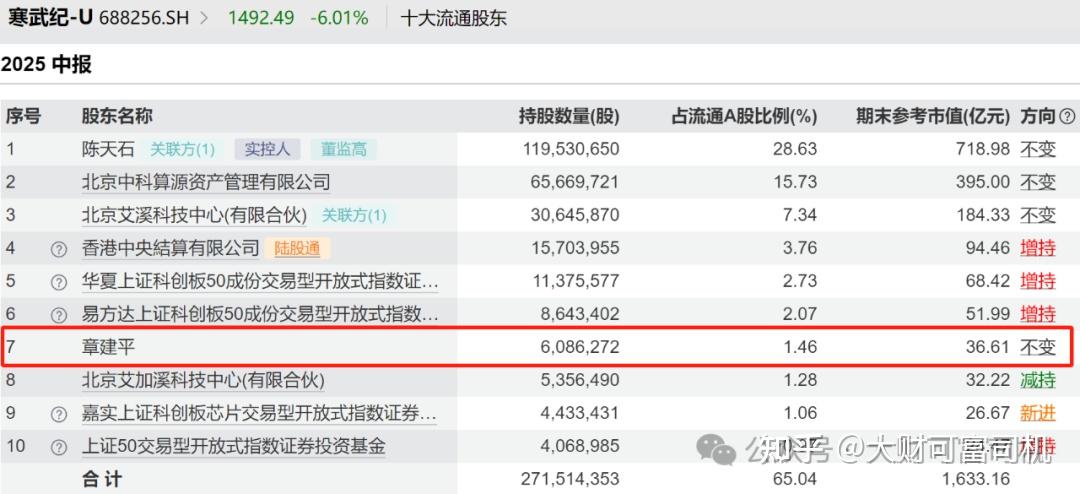1080x494 pixels.
Task: Click ratio value 28.63
Action: pos(794,149)
